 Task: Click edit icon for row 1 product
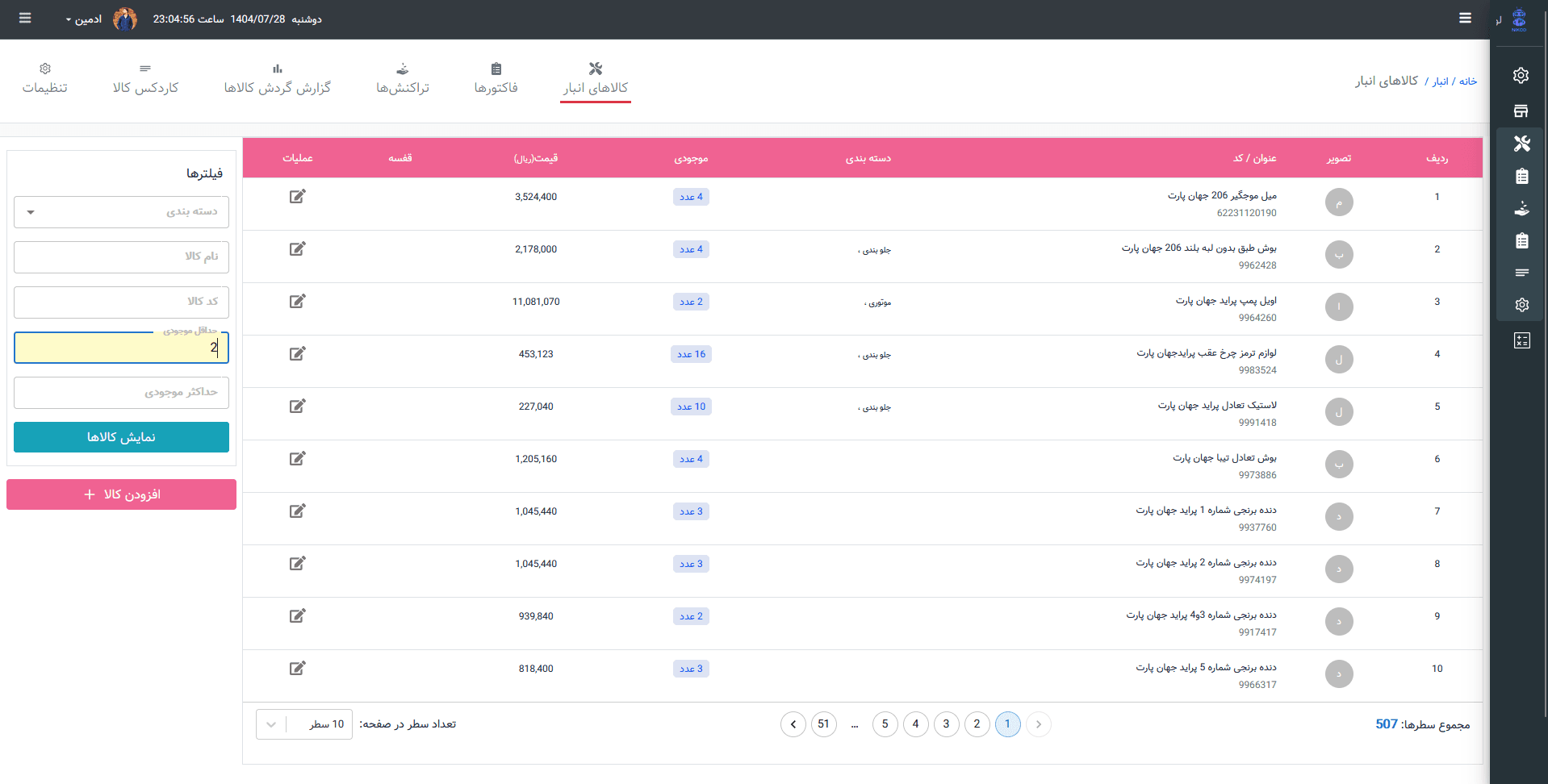tap(297, 197)
